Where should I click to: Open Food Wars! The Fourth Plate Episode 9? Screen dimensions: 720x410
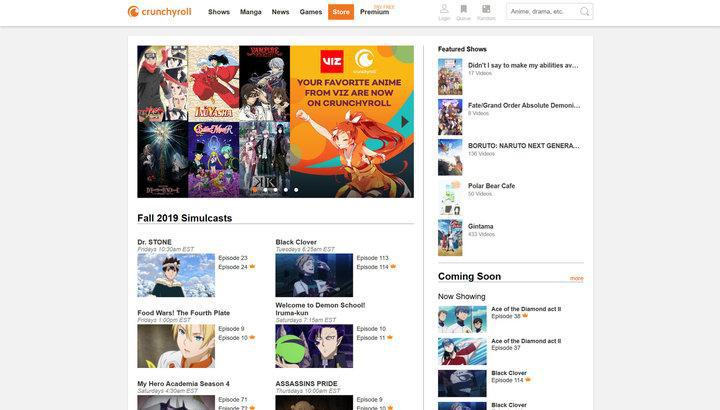pyautogui.click(x=231, y=328)
